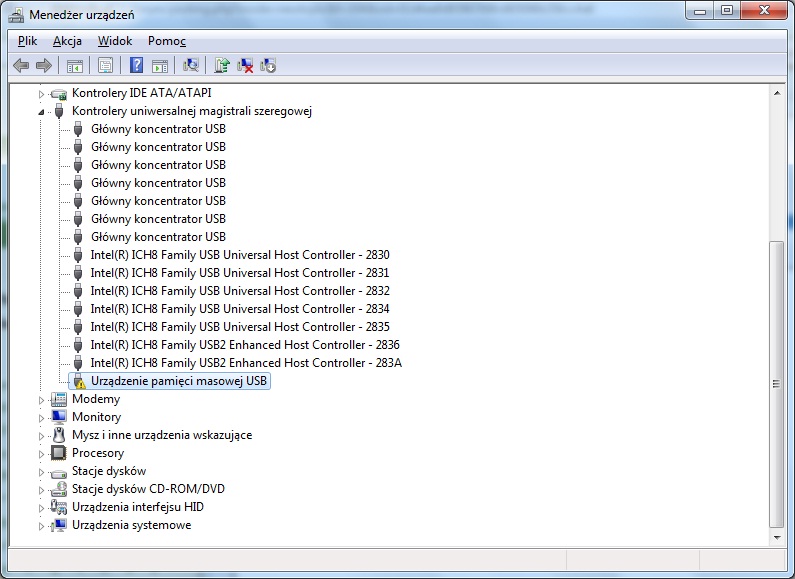
Task: Open the Widok menu
Action: point(115,41)
